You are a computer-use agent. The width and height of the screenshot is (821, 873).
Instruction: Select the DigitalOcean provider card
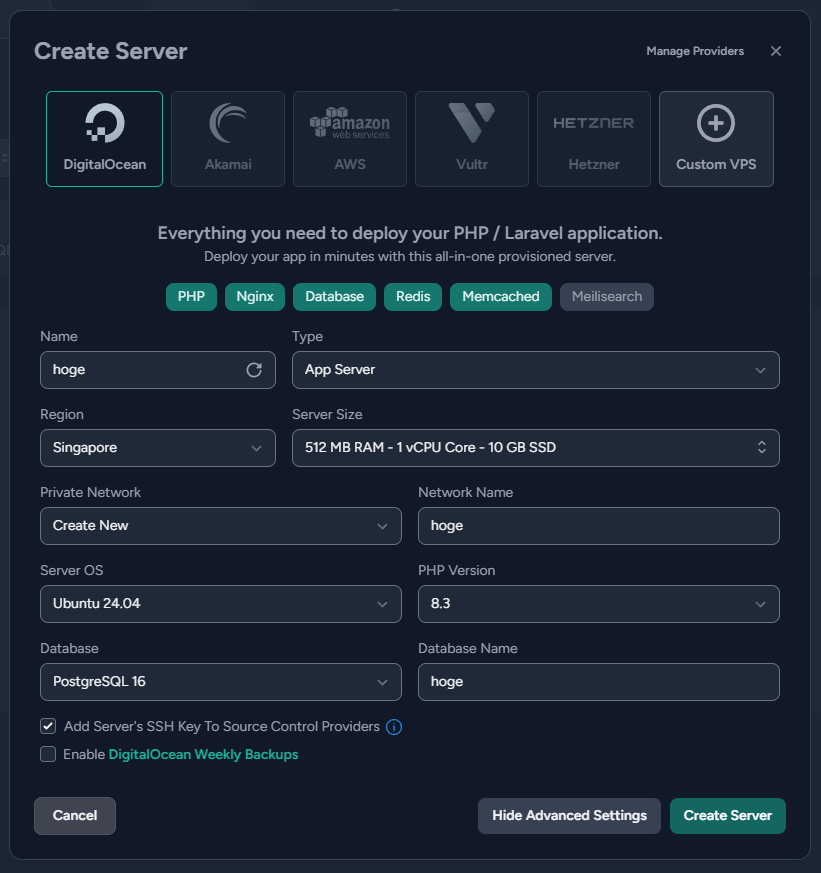(105, 139)
